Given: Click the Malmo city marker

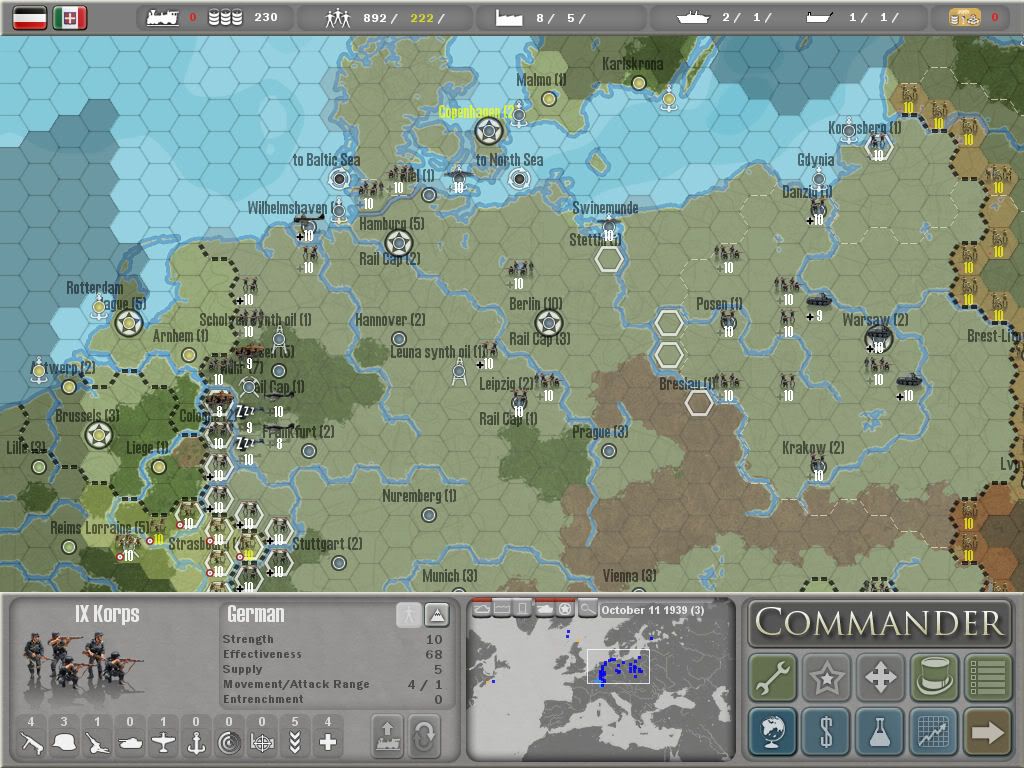Looking at the screenshot, I should tap(549, 99).
